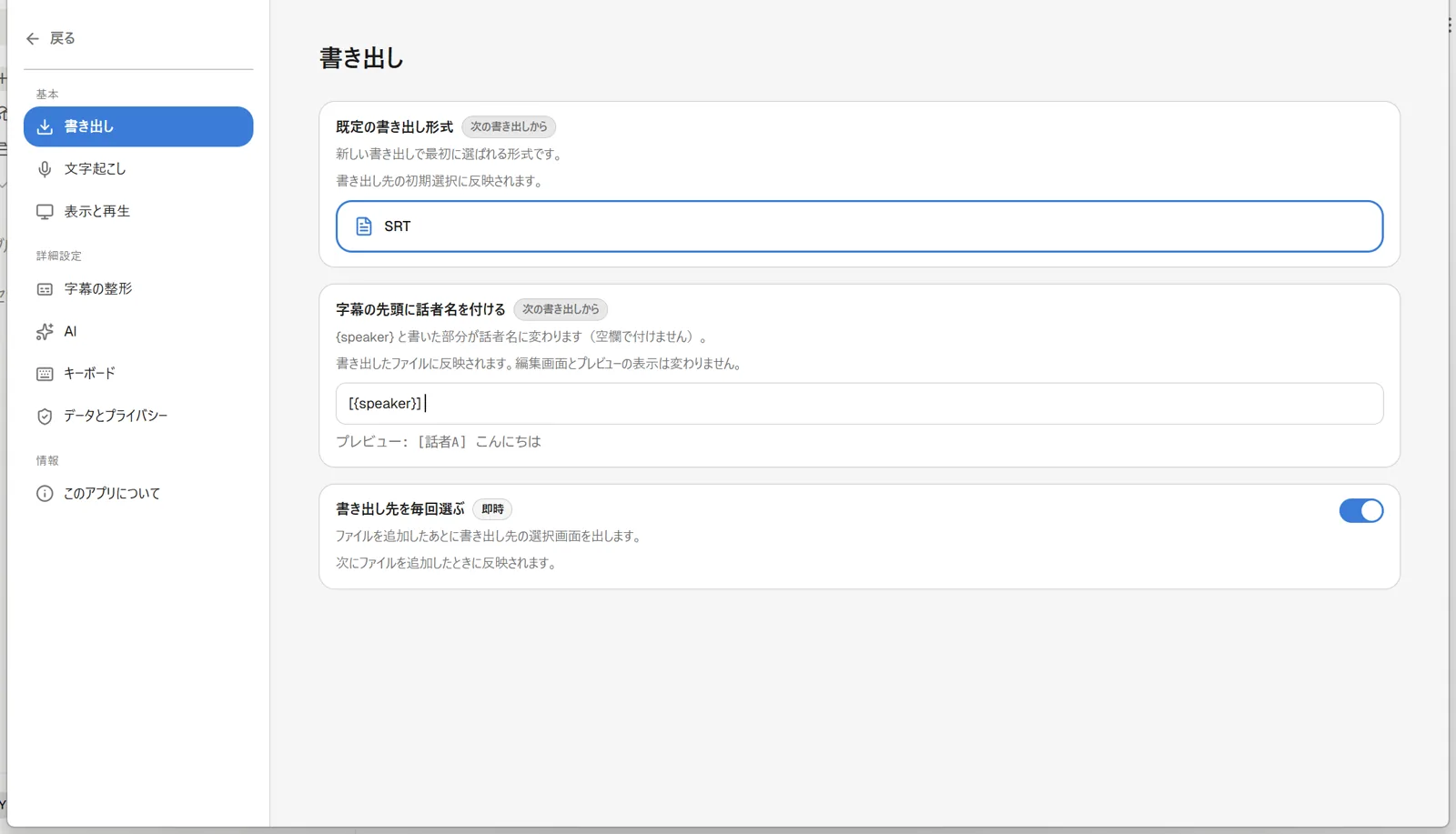
Task: Toggle the 書き出し先を毎回選ぶ switch
Action: (x=1360, y=510)
